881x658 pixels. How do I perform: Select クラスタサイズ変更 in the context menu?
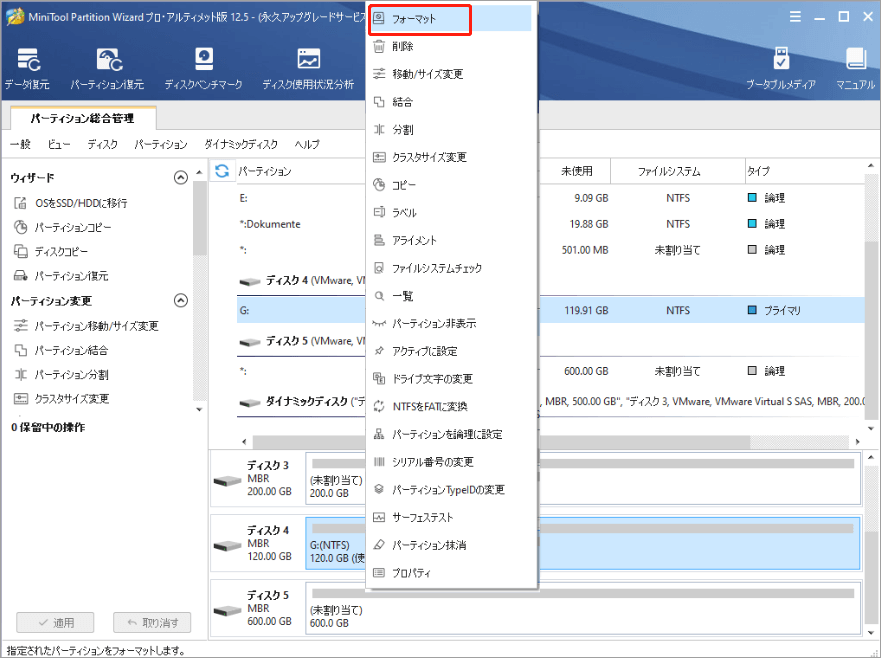point(451,157)
